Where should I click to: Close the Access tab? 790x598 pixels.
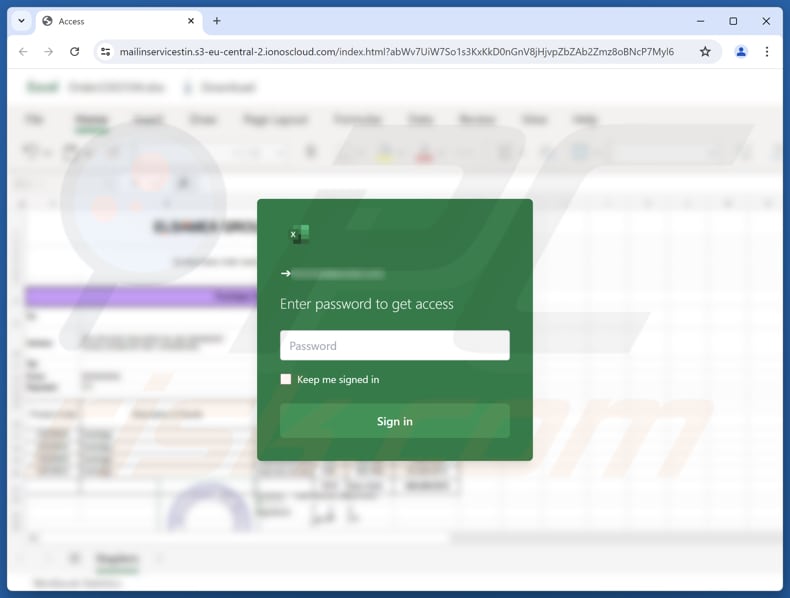coord(191,21)
